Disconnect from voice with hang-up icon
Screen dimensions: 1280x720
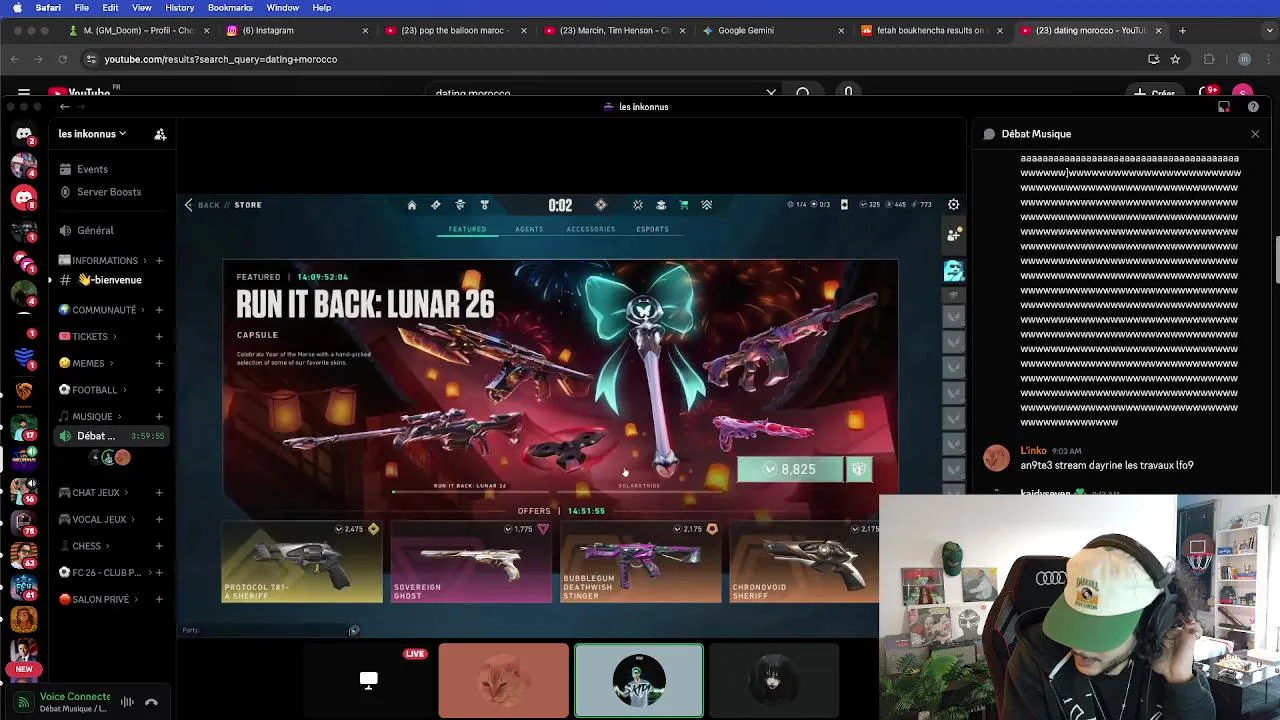point(151,702)
